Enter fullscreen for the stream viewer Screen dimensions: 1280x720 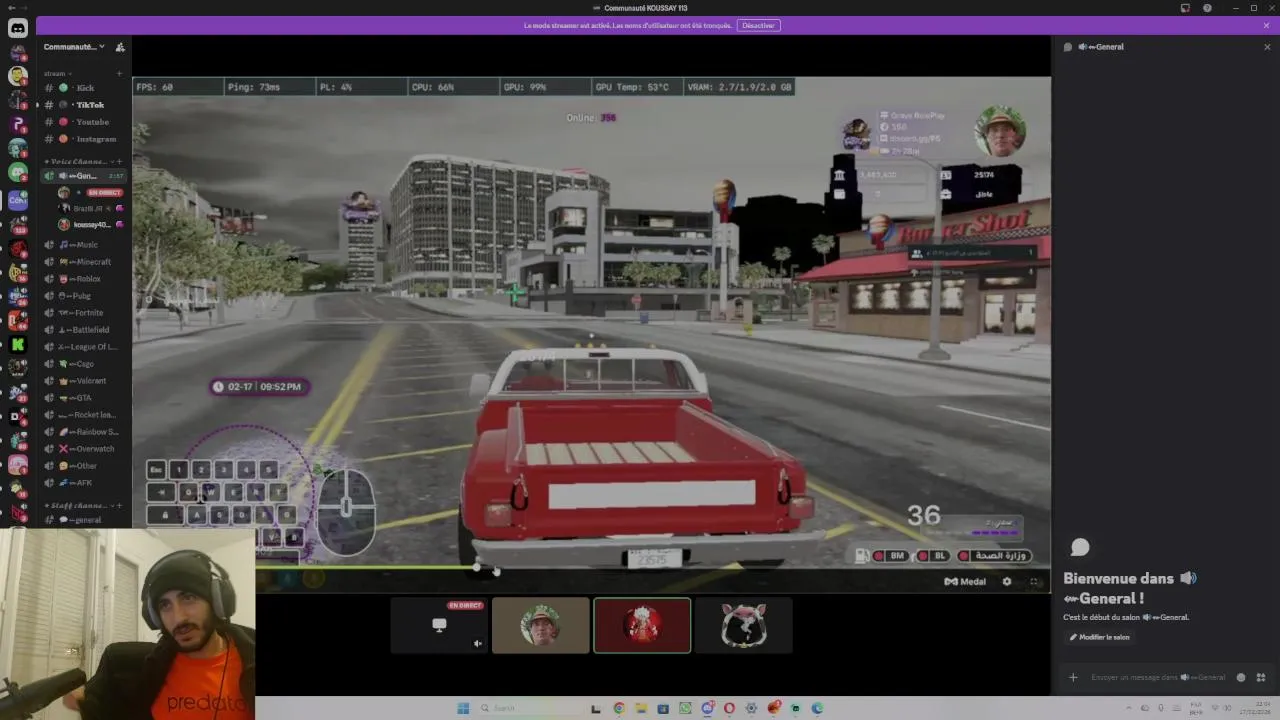pos(1035,581)
